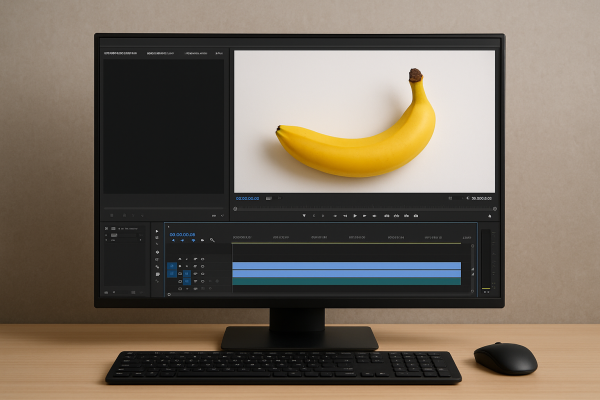The width and height of the screenshot is (600, 400).
Task: Click the Go to Out button
Action: tap(374, 216)
